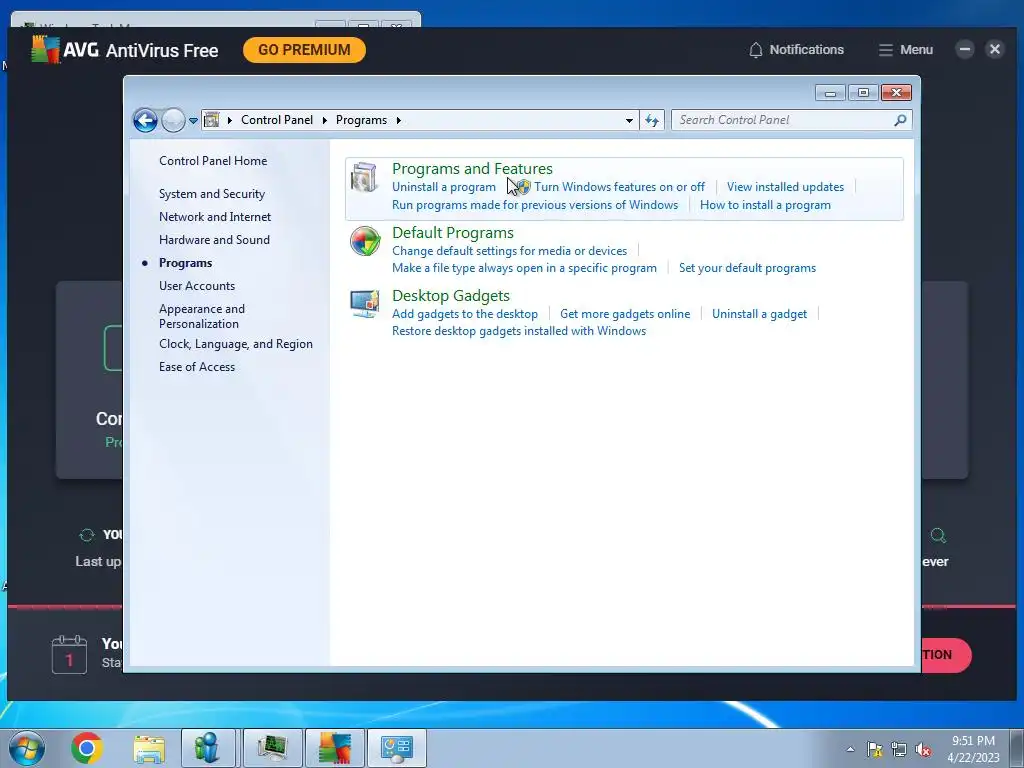Screen dimensions: 1024x768
Task: Expand the arrow after Programs breadcrumb
Action: tap(398, 120)
